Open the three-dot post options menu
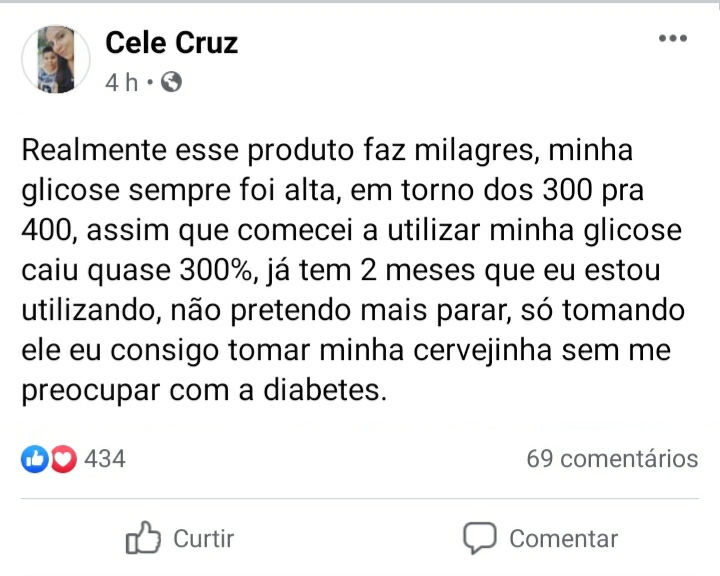Screen dimensions: 720x576 coord(673,38)
